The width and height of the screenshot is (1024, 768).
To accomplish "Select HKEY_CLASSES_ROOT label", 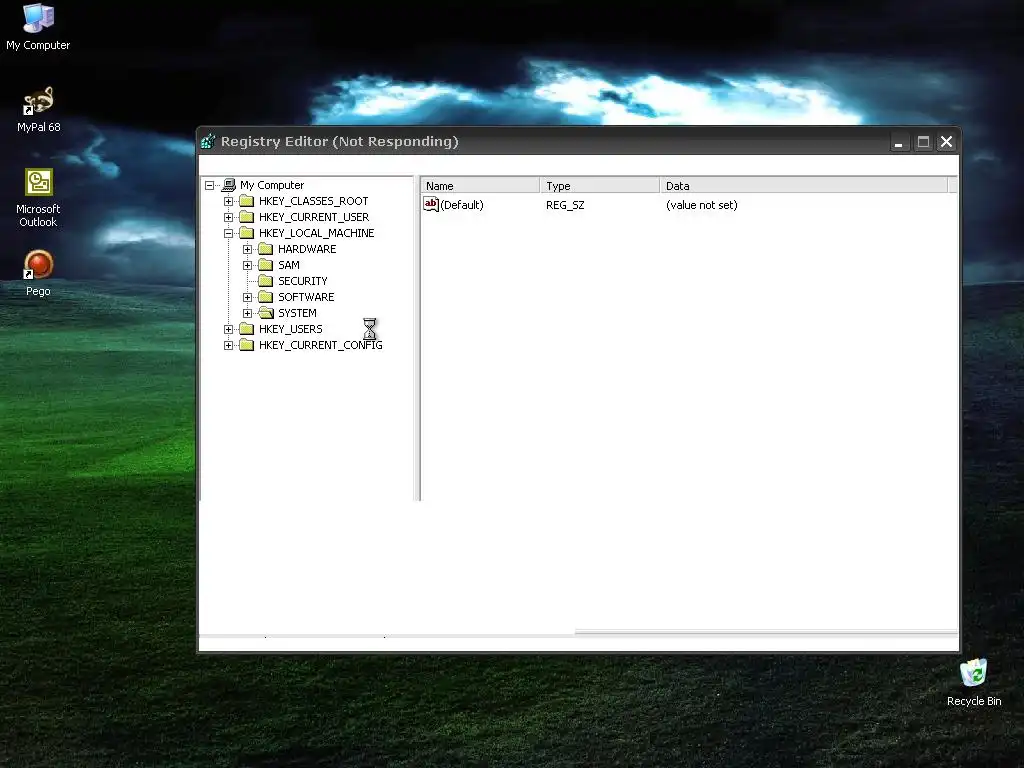I will [x=313, y=200].
